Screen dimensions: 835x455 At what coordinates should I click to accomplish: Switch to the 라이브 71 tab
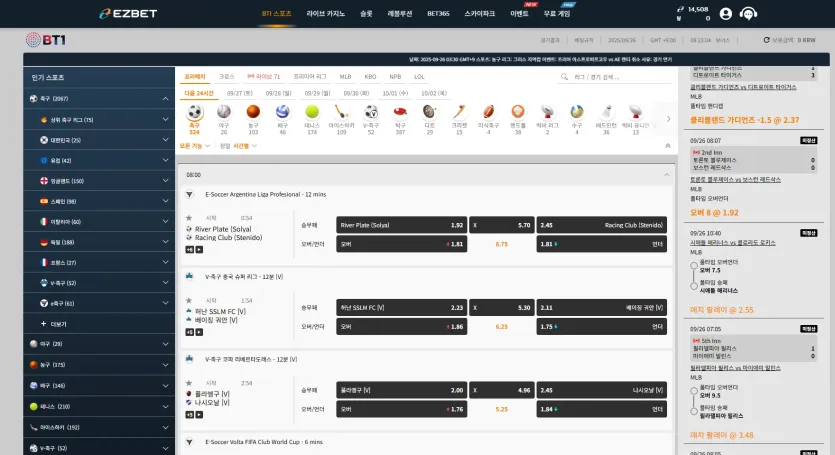click(x=264, y=77)
